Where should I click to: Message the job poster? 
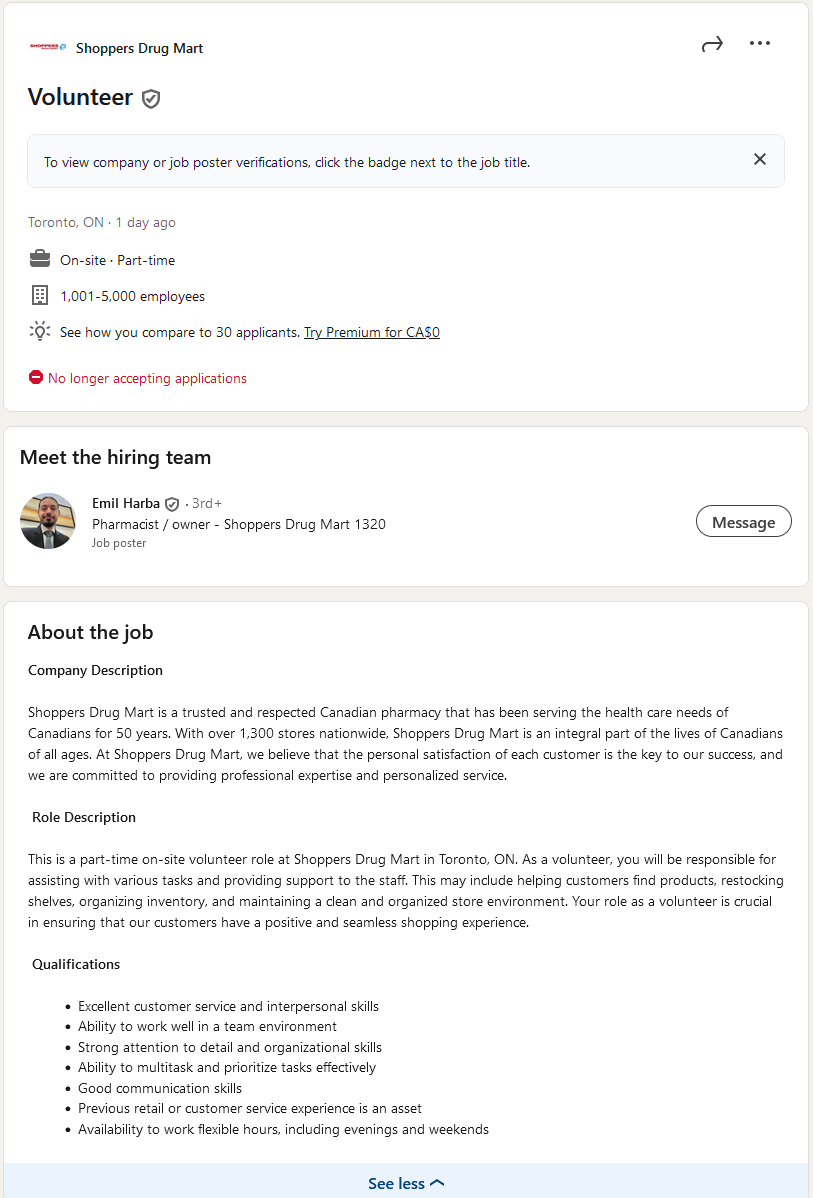click(743, 522)
